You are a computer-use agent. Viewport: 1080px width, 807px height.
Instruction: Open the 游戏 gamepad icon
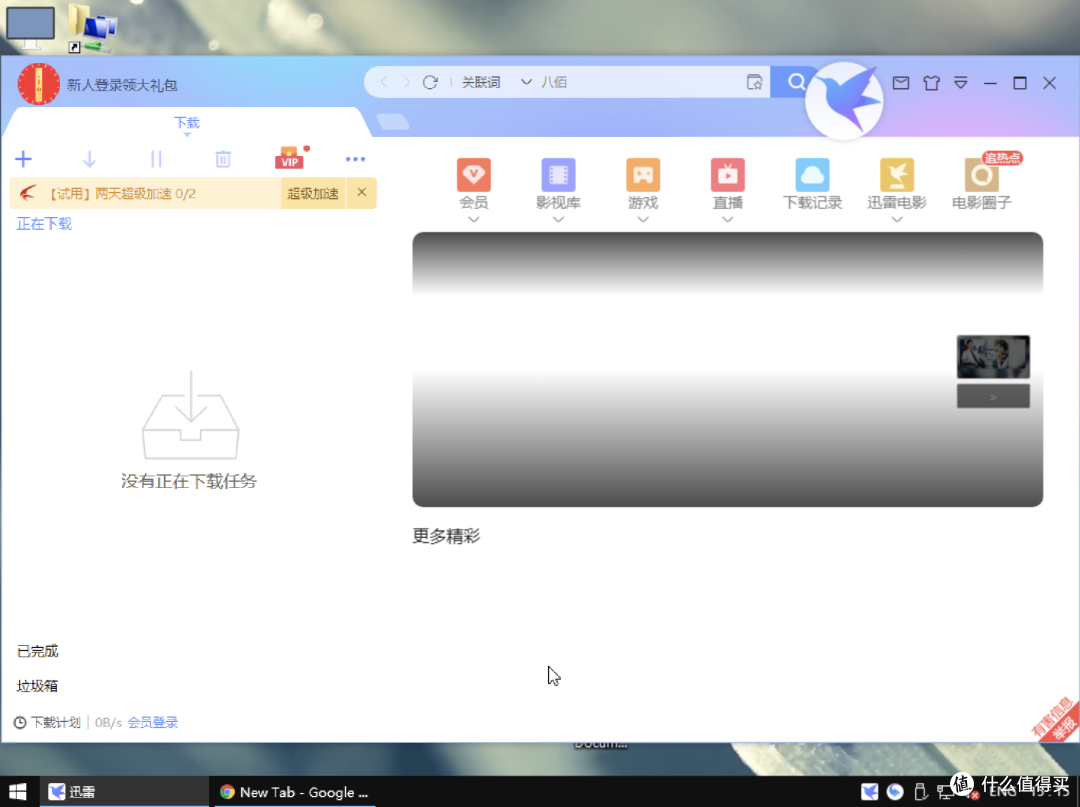[643, 175]
